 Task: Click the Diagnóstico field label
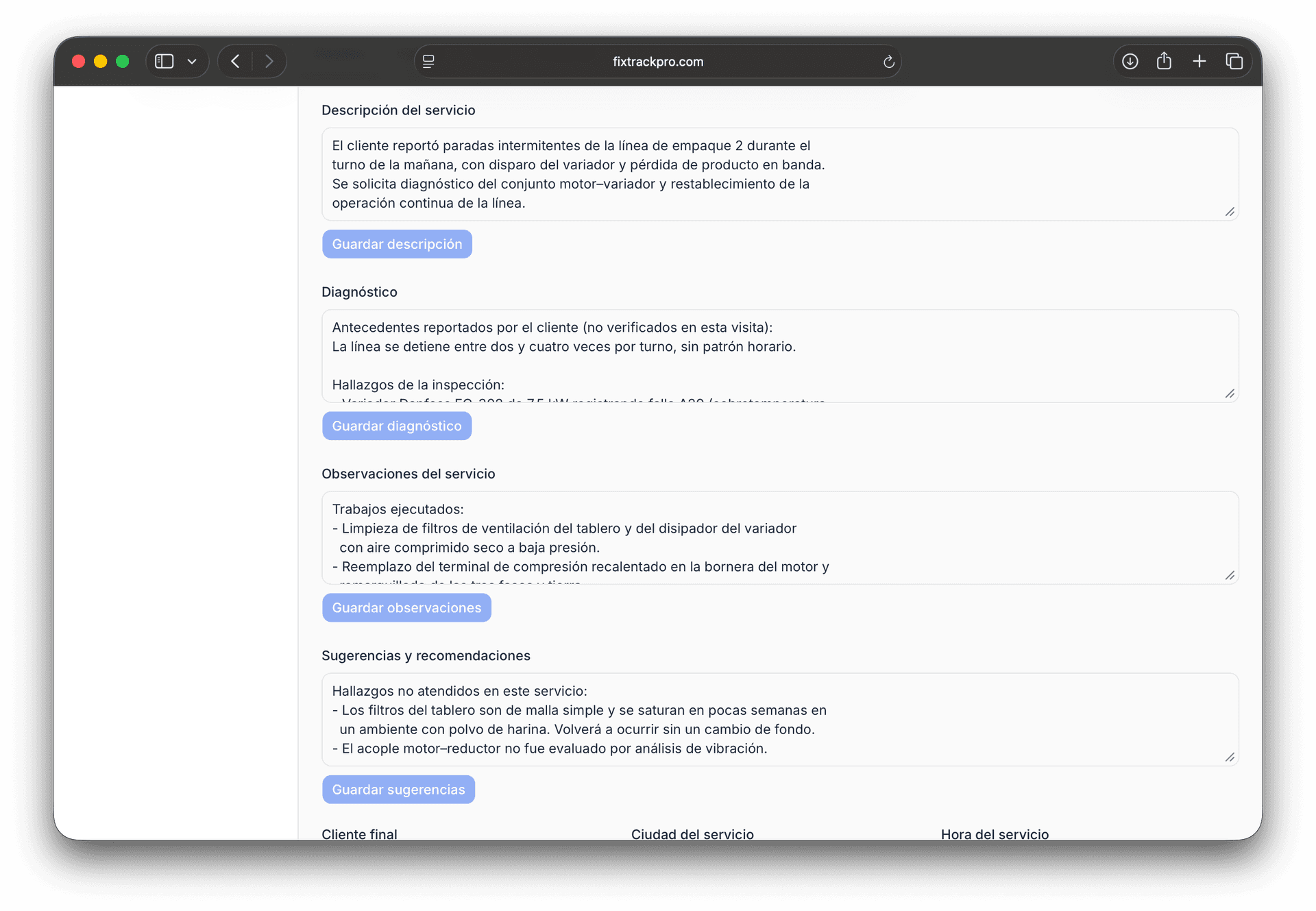pos(359,292)
